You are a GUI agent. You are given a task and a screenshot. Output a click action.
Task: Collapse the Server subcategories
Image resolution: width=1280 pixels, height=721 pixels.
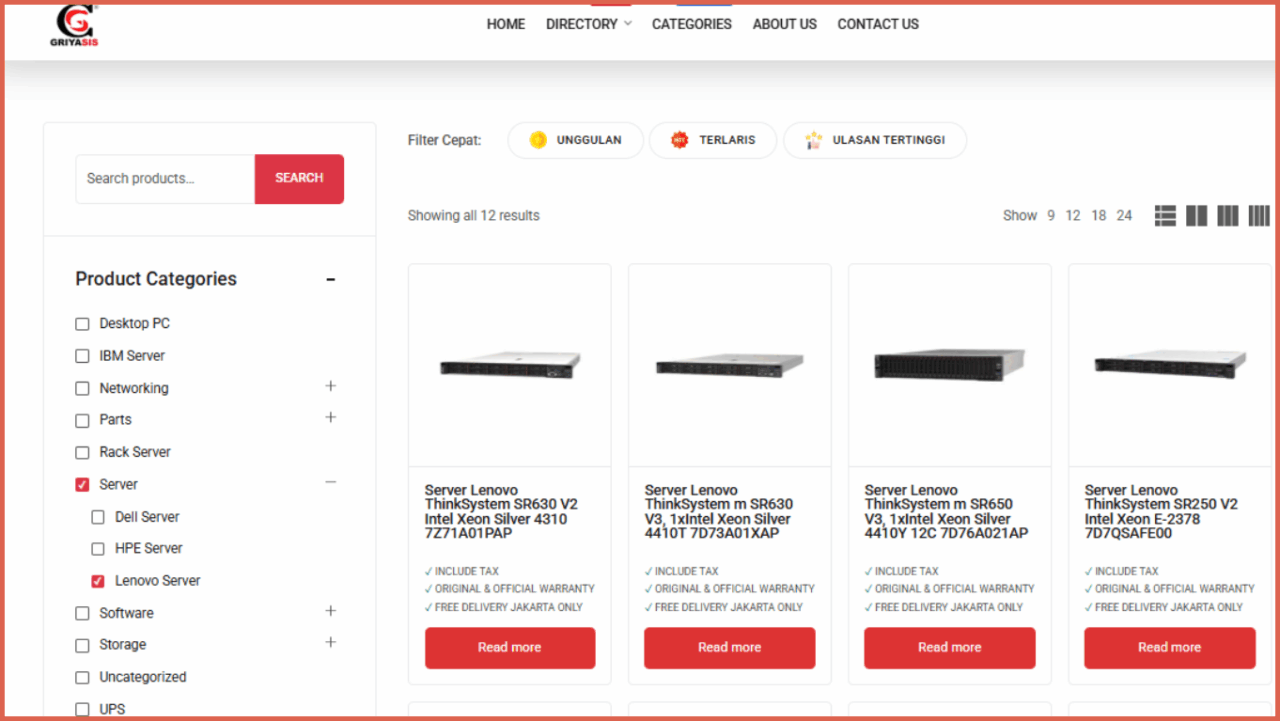point(331,482)
